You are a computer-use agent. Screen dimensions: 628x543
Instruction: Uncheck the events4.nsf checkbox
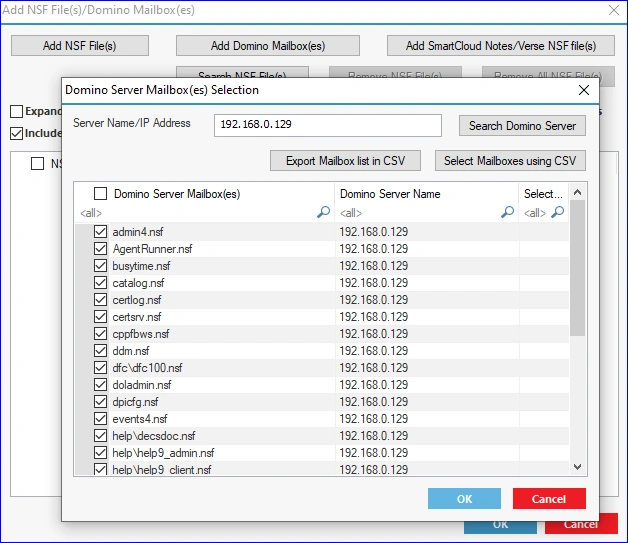tap(101, 419)
